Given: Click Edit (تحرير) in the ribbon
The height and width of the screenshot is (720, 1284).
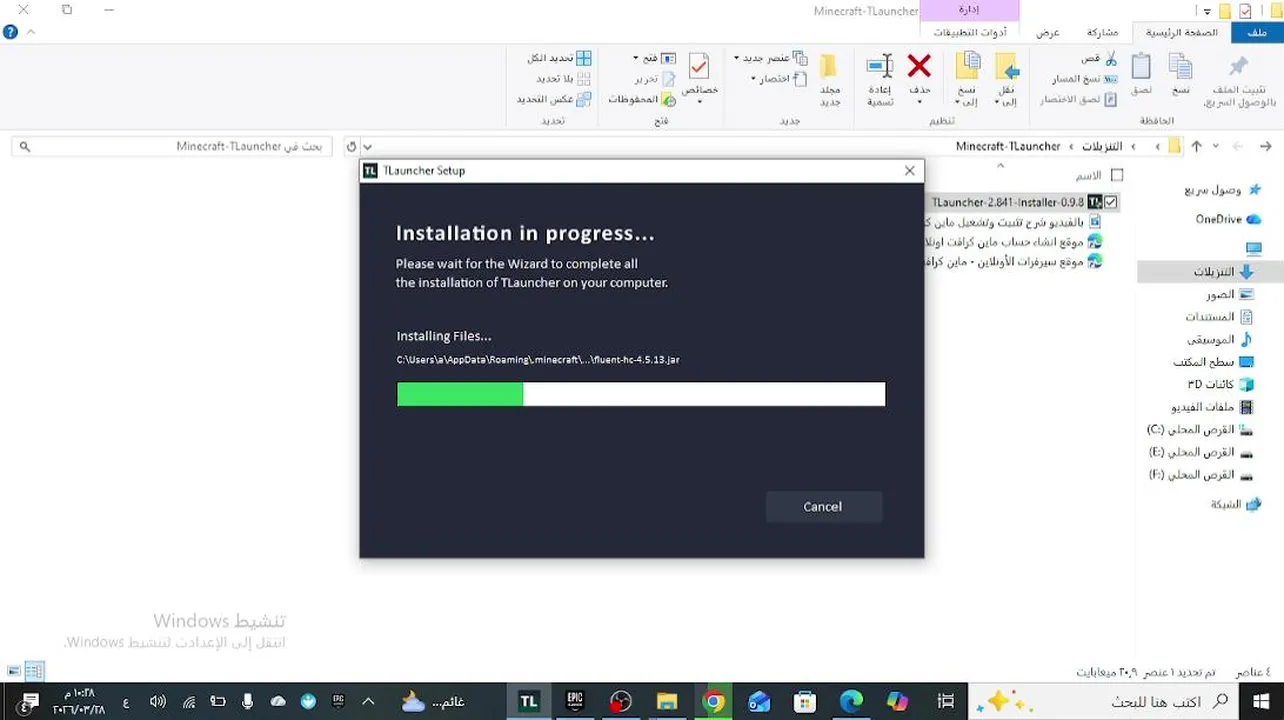Looking at the screenshot, I should [655, 78].
